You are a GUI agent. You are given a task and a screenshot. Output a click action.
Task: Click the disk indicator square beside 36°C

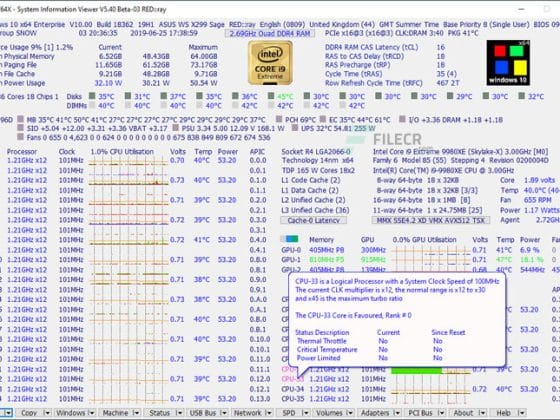point(235,96)
